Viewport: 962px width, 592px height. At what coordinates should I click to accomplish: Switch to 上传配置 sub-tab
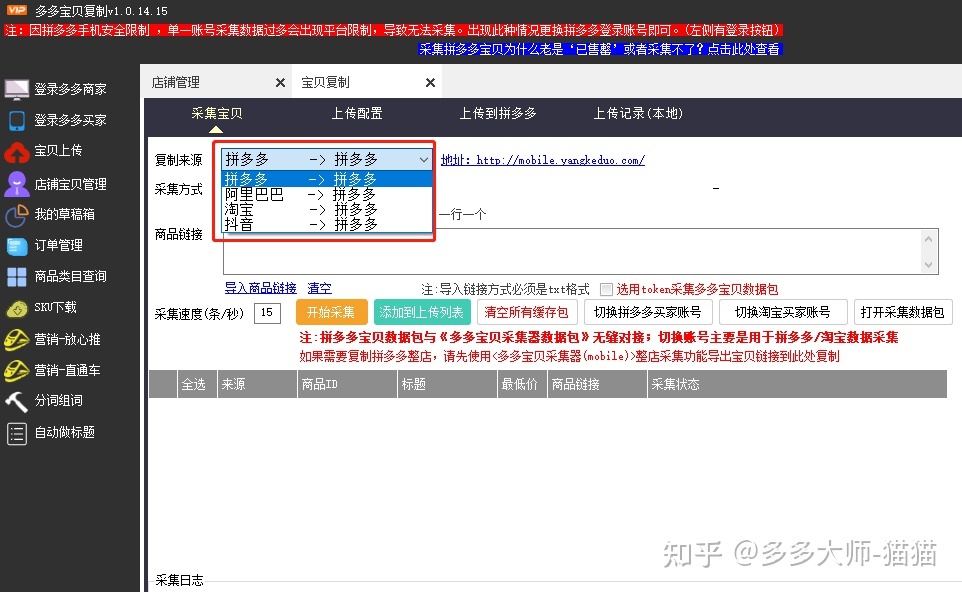(357, 113)
